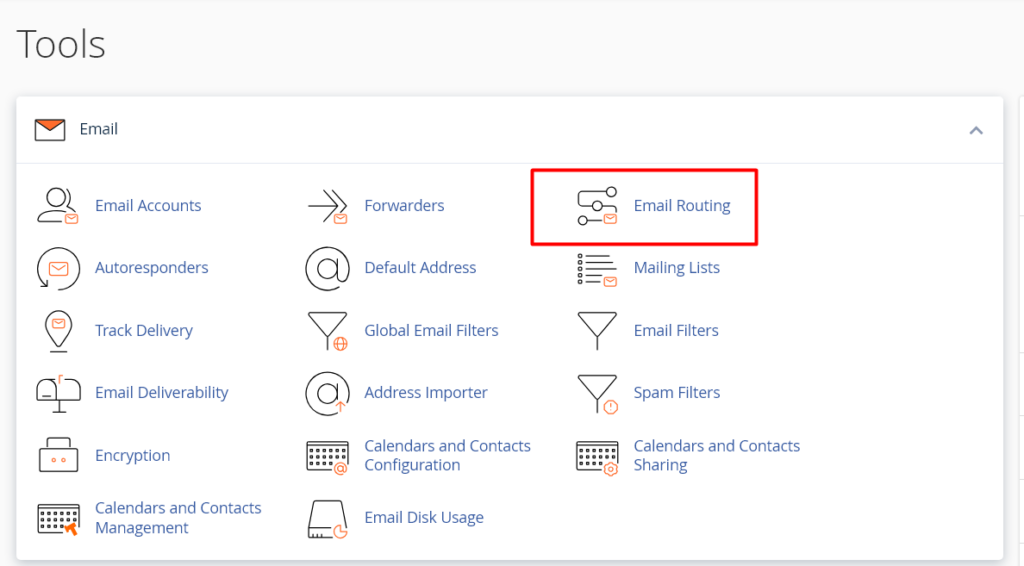
Task: Click the Mailing Lists list icon
Action: click(x=597, y=268)
